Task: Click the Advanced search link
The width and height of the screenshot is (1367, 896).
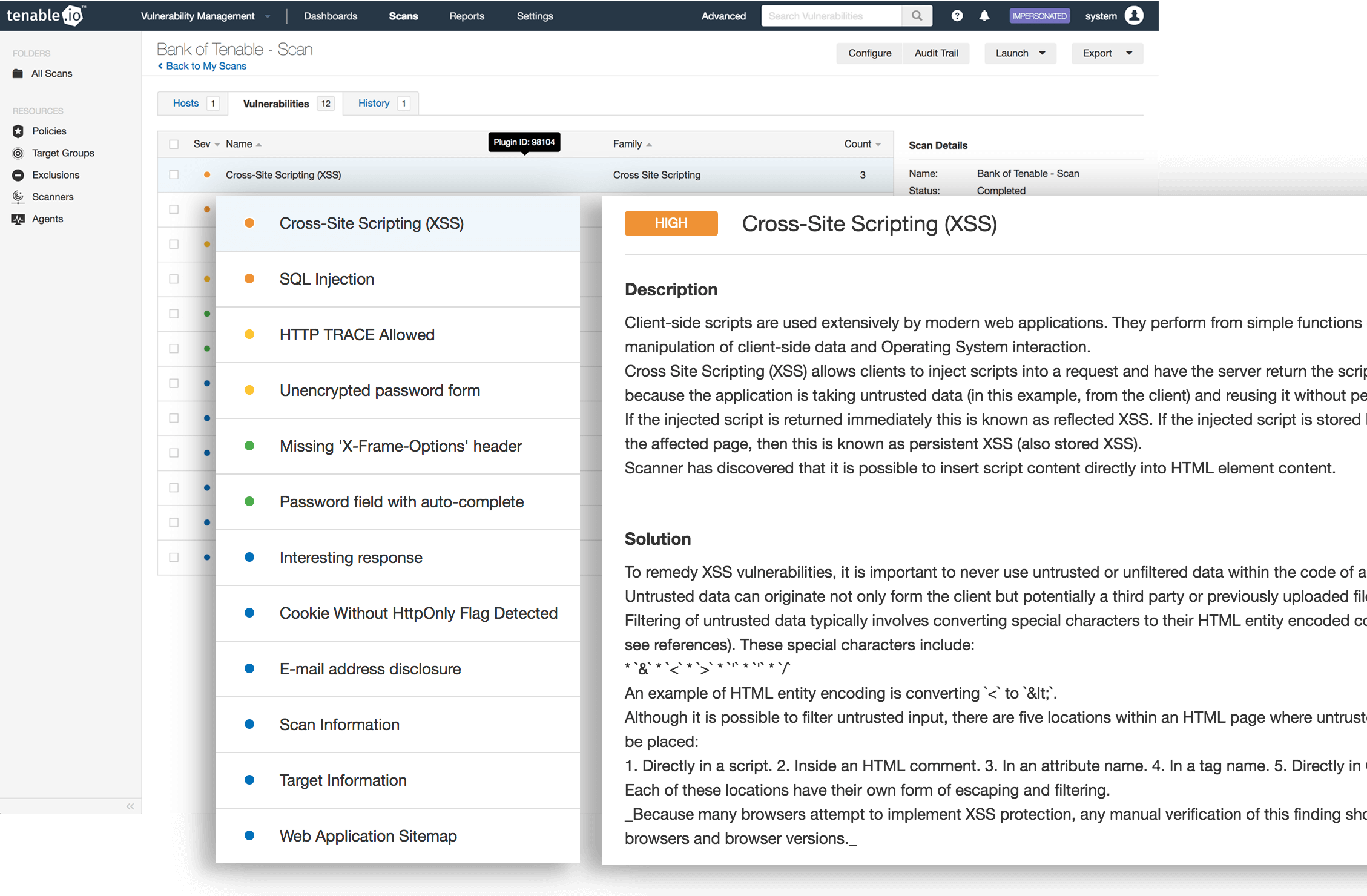Action: pyautogui.click(x=723, y=16)
